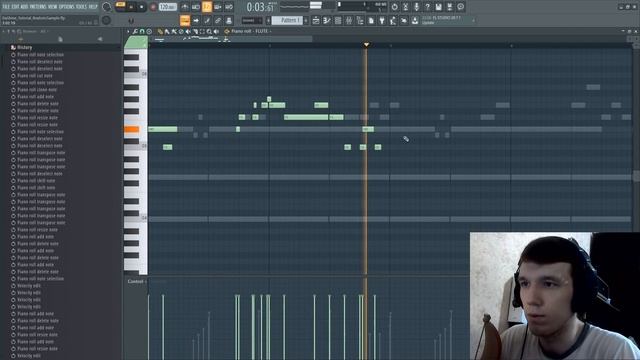Stop playback with the Stop button
The image size is (640, 360).
[x=141, y=7]
